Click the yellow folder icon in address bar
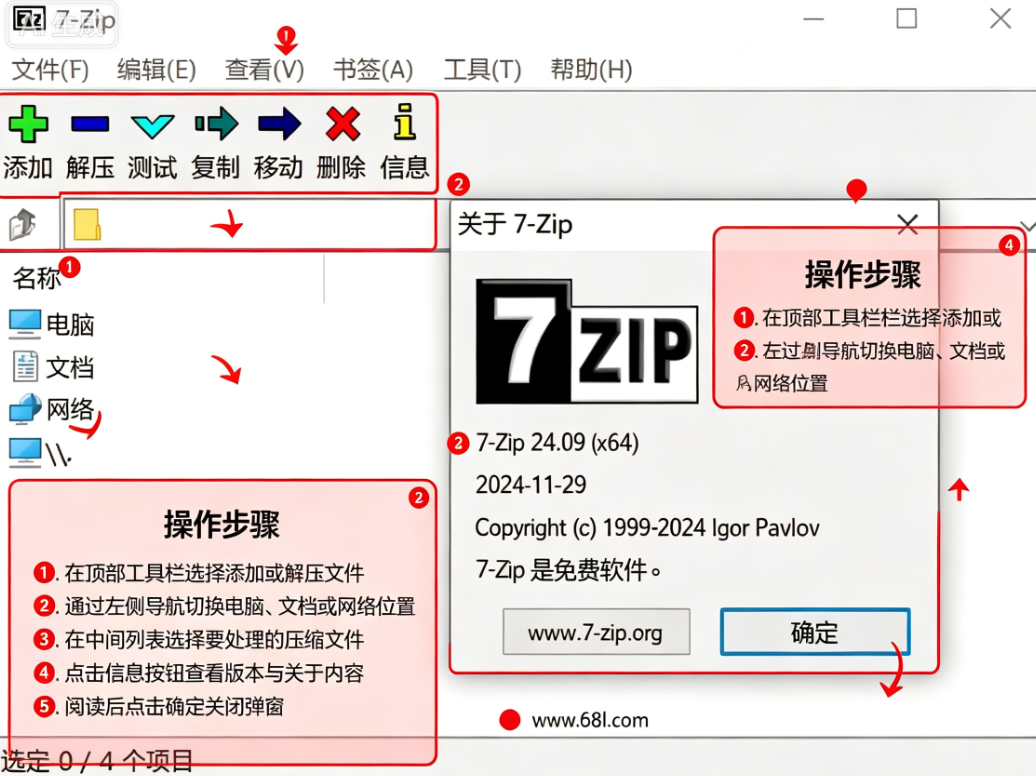Image resolution: width=1036 pixels, height=776 pixels. point(87,224)
